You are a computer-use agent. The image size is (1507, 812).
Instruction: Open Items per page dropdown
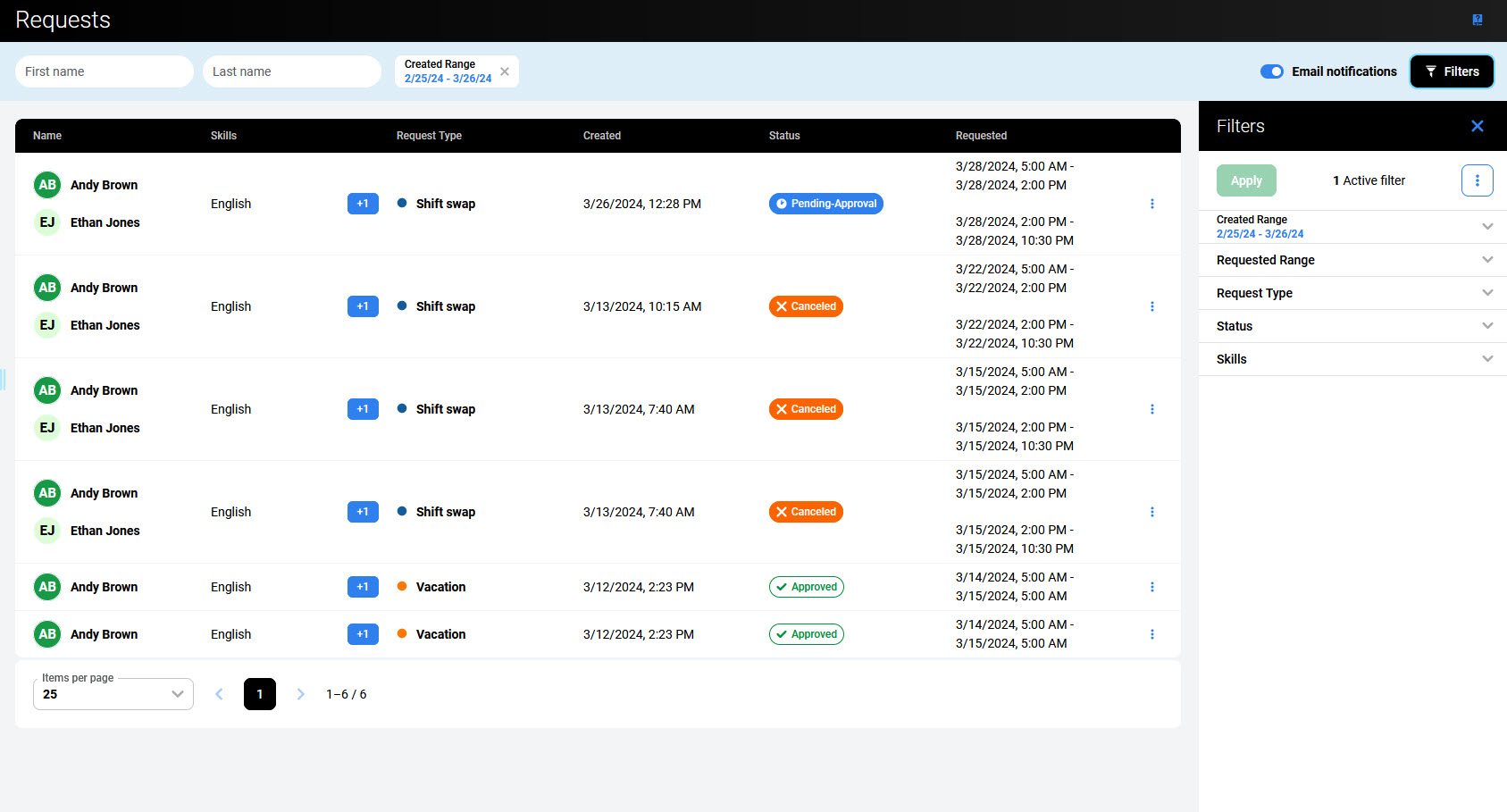tap(113, 694)
